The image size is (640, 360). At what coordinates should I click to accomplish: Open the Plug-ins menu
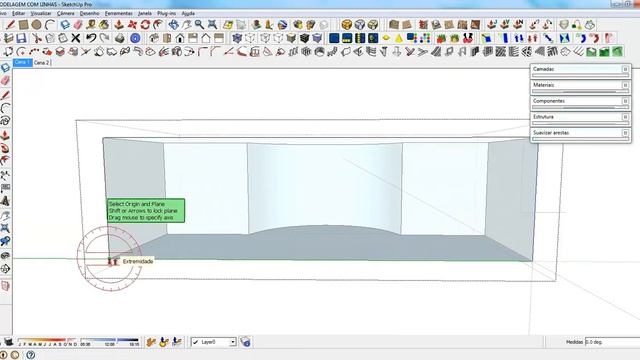point(167,13)
